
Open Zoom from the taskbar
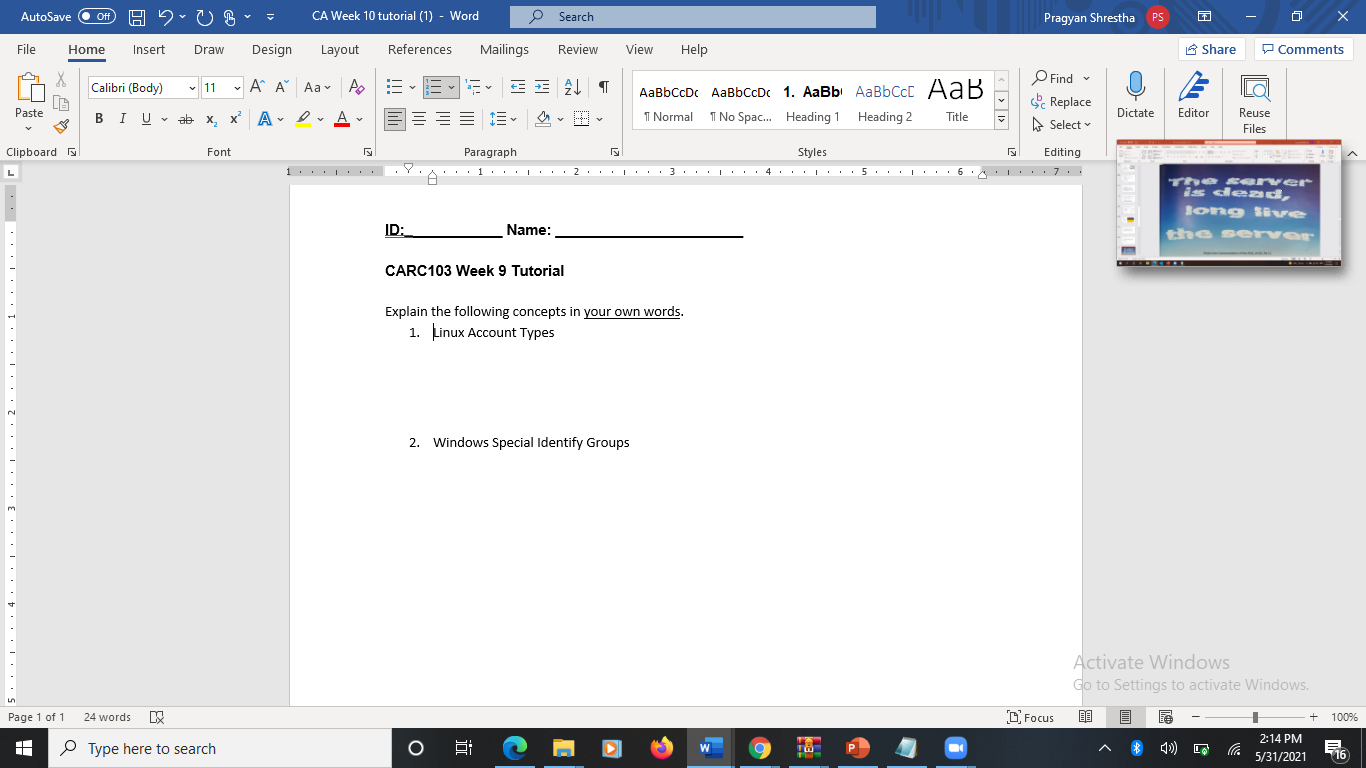(x=955, y=748)
